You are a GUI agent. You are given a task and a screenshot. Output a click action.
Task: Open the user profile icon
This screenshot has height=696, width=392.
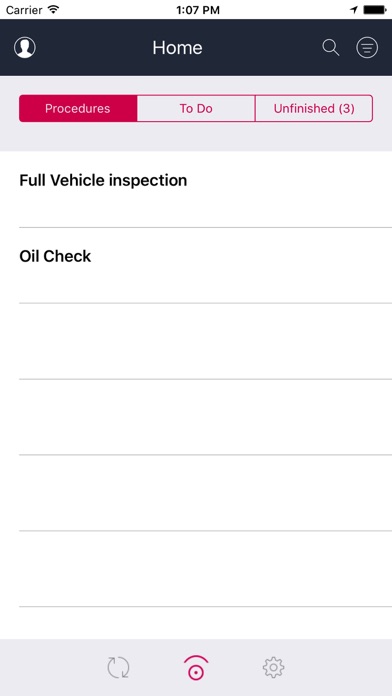[25, 47]
